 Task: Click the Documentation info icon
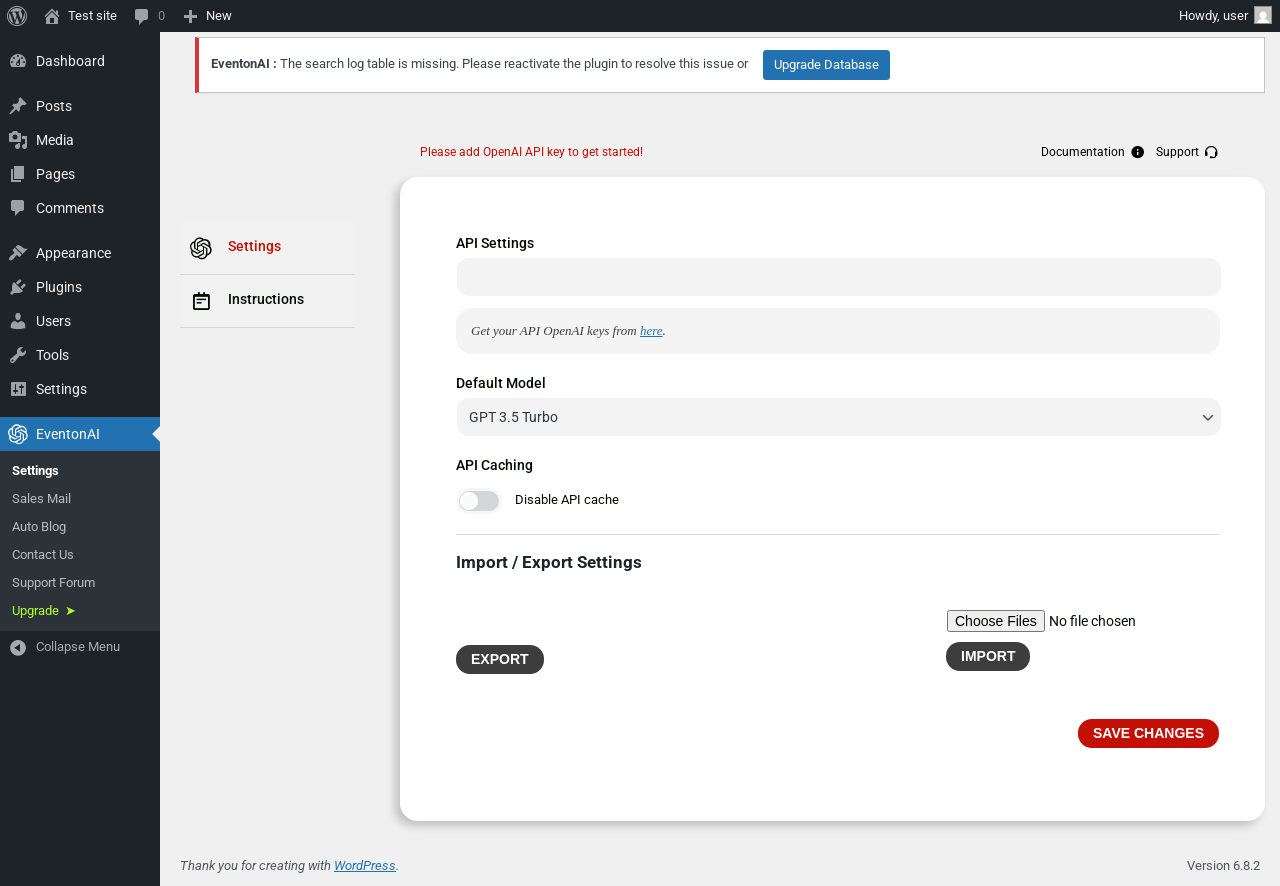click(1137, 152)
